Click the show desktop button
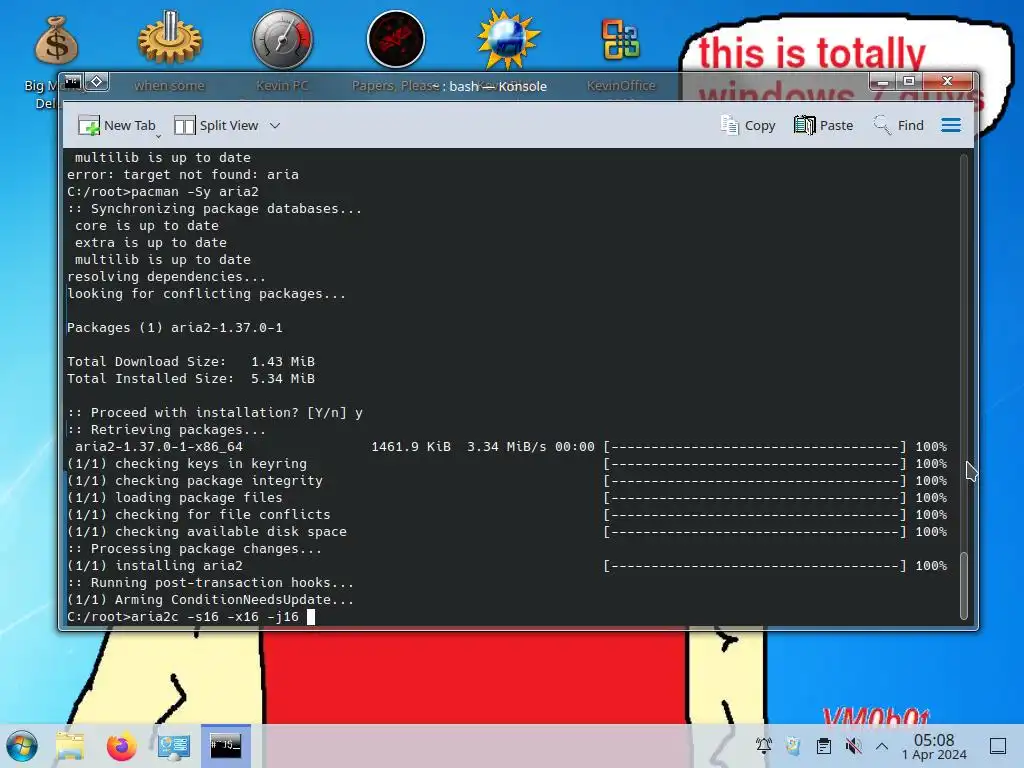The height and width of the screenshot is (768, 1024). 998,746
